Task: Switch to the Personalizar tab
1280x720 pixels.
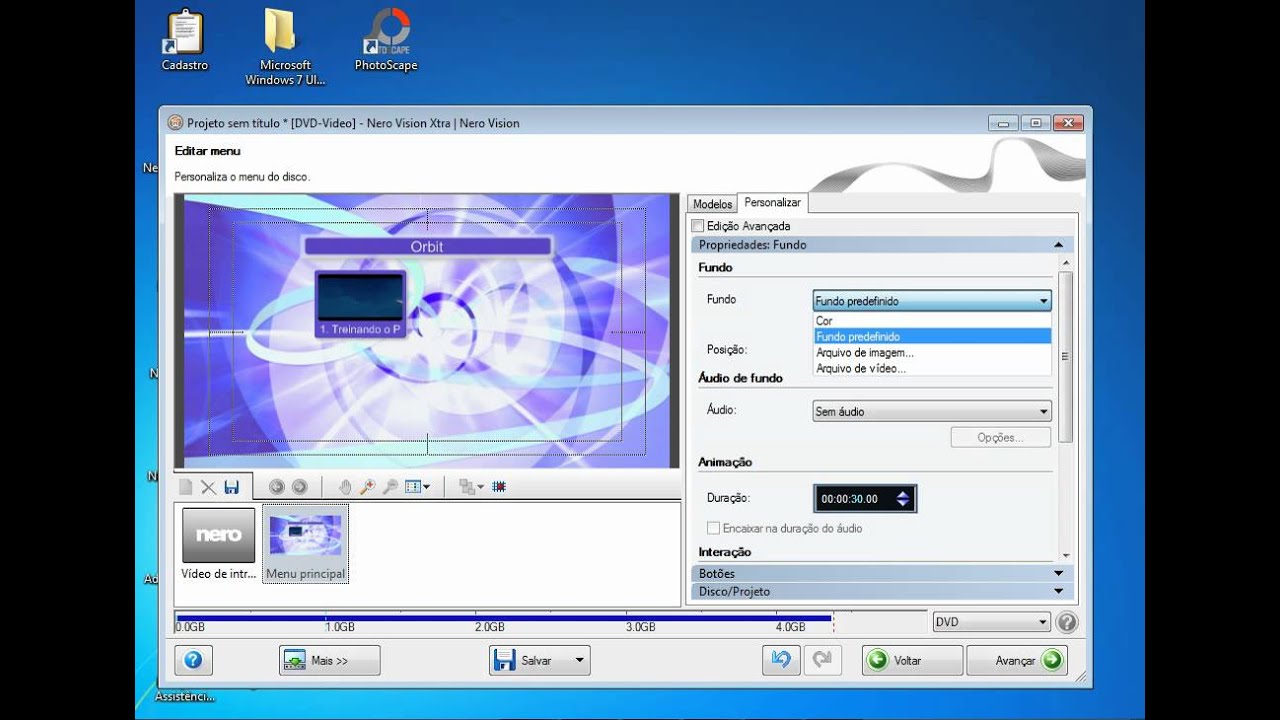Action: pyautogui.click(x=773, y=202)
